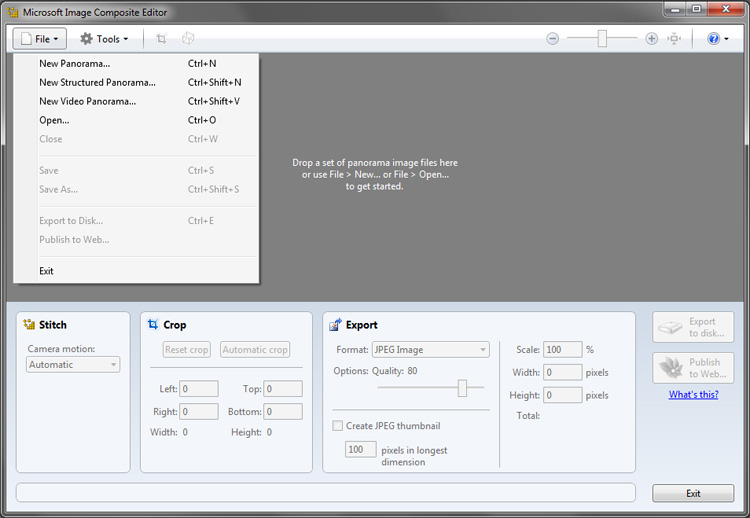750x518 pixels.
Task: Click the fit-to-window zoom icon
Action: pyautogui.click(x=675, y=39)
